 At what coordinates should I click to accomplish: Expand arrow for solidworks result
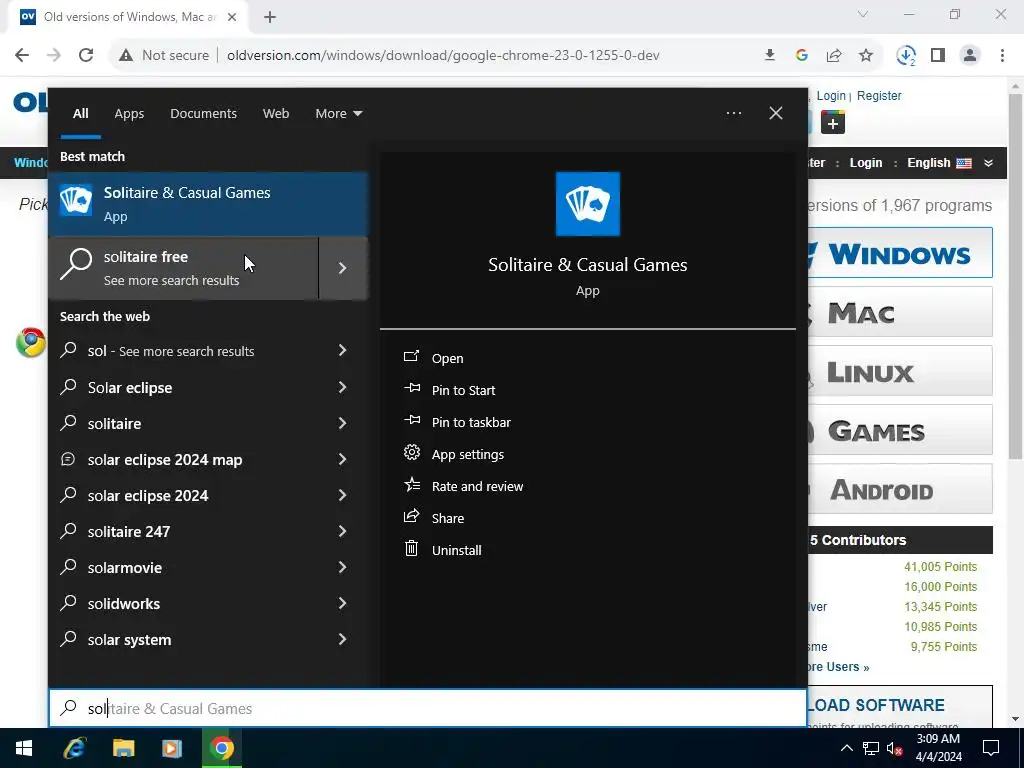coord(343,603)
